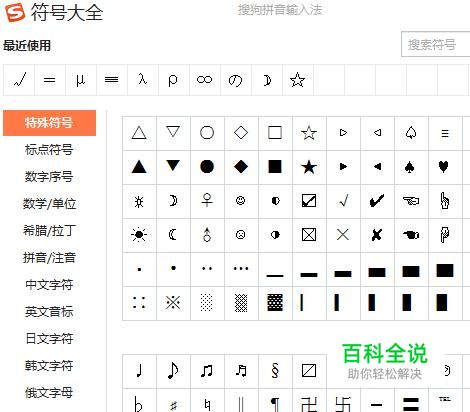Insert section sign § symbol
The width and height of the screenshot is (470, 412).
pos(275,370)
